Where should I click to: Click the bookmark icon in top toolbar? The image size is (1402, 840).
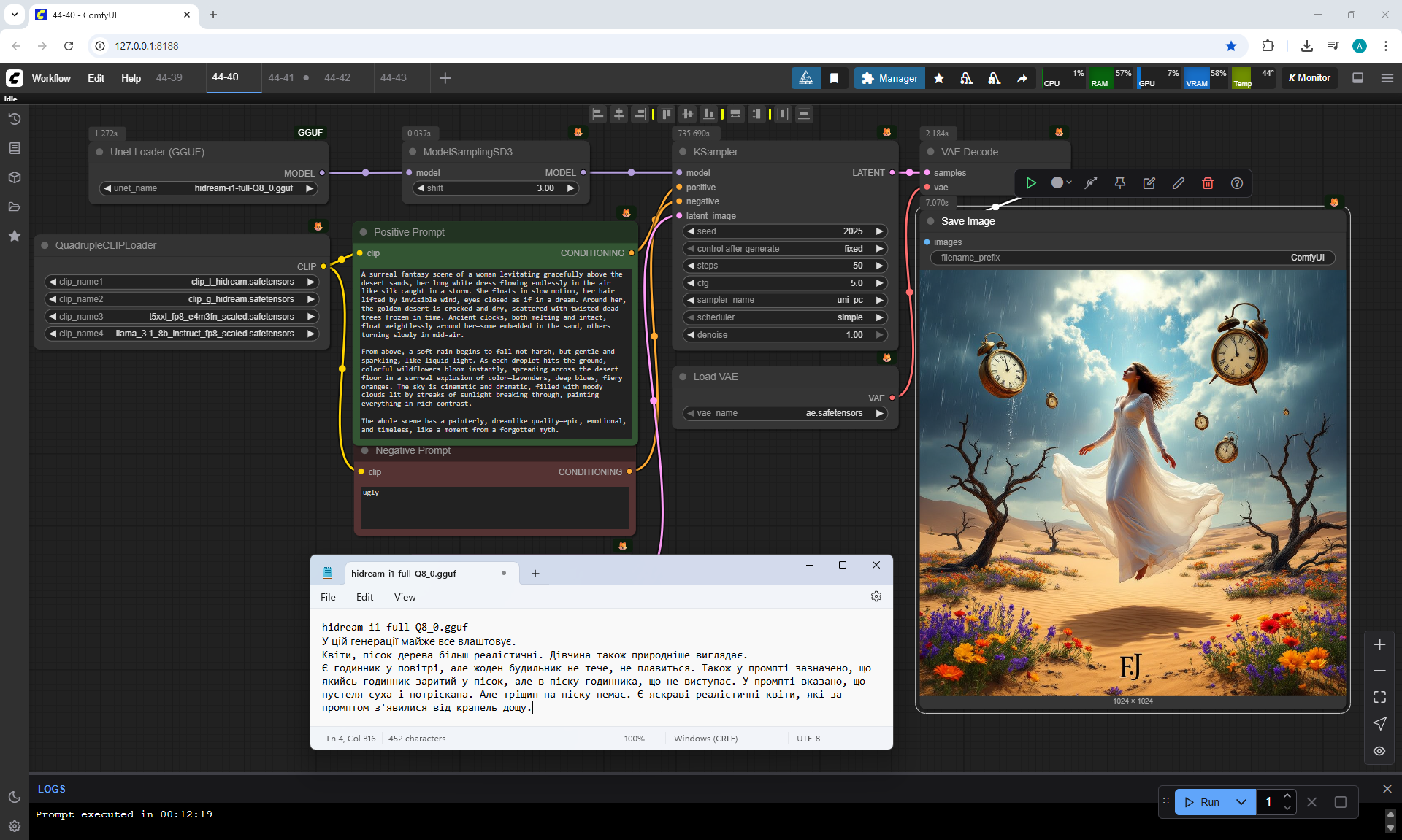pyautogui.click(x=834, y=78)
